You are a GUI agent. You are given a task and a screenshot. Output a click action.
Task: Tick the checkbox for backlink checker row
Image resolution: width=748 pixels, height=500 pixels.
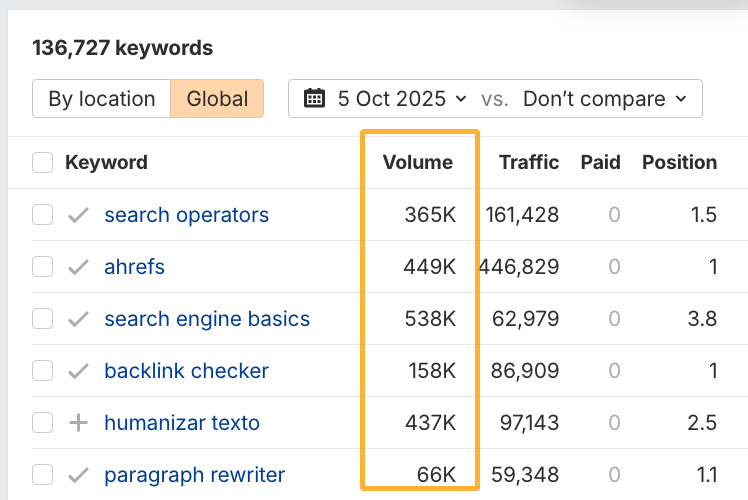coord(42,371)
